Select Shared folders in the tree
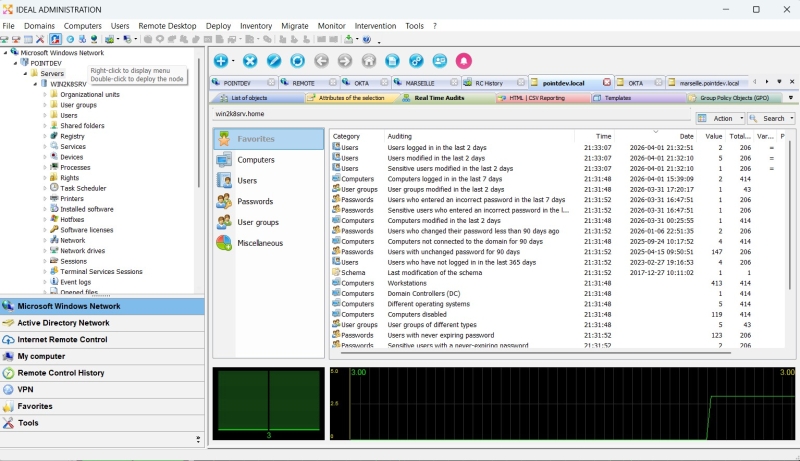Screen dimensions: 800x461 coord(82,125)
